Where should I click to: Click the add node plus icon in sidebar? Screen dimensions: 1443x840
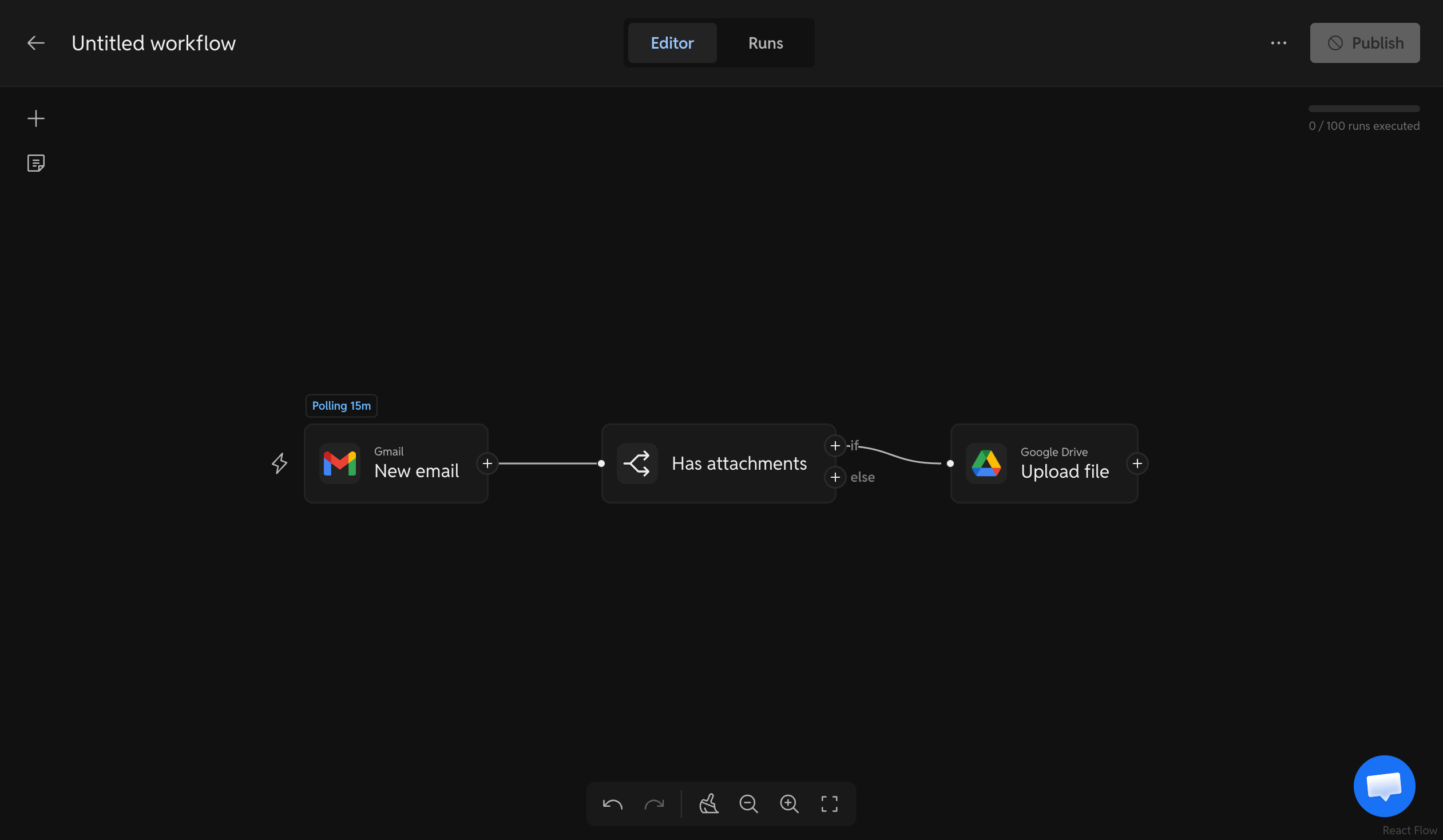35,118
